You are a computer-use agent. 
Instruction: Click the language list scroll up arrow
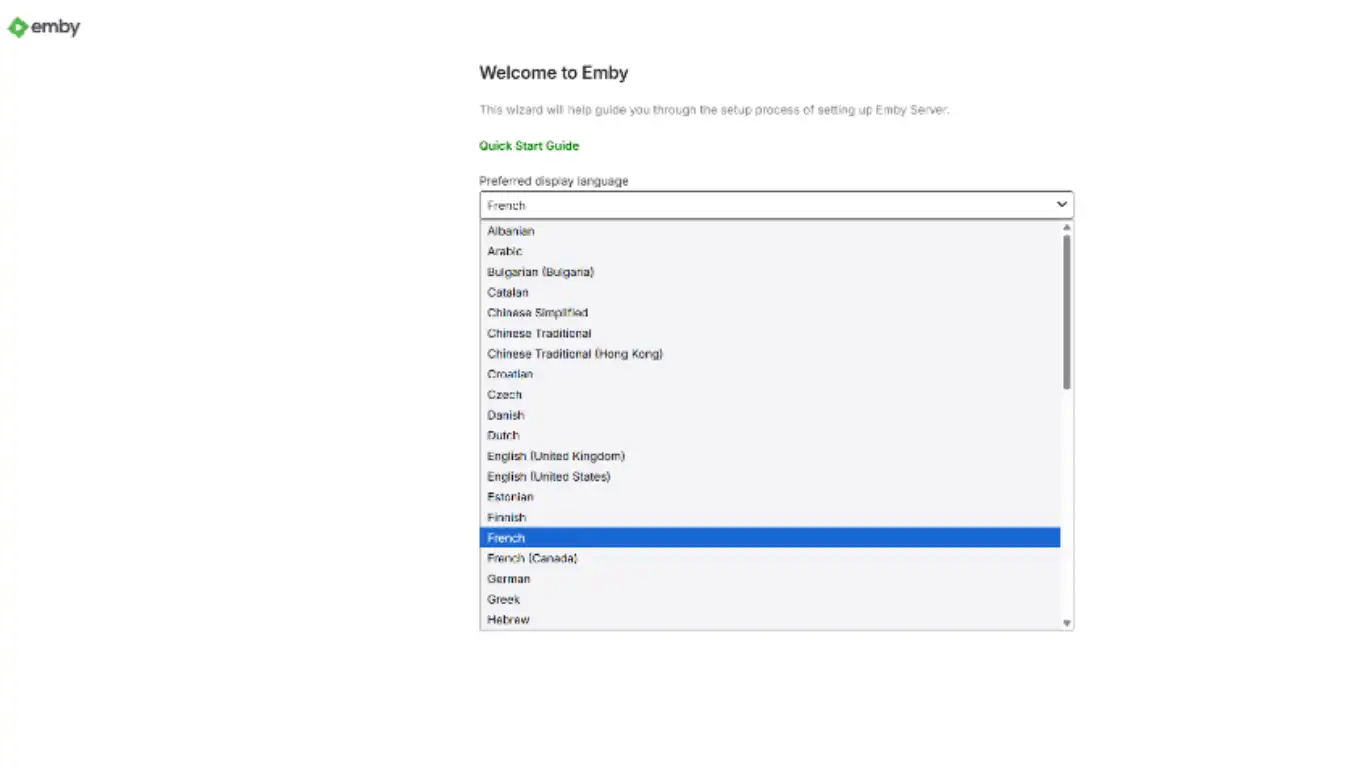coord(1067,228)
